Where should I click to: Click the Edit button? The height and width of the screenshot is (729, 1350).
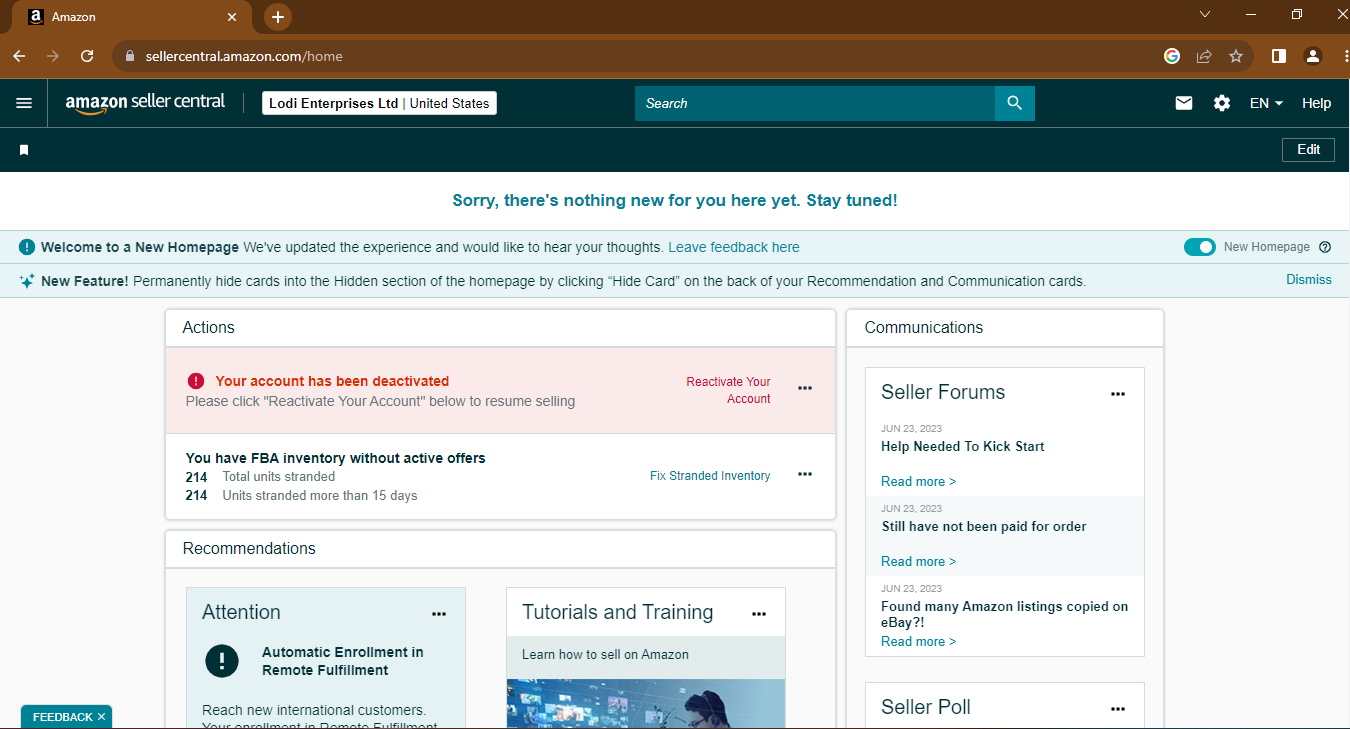1308,149
